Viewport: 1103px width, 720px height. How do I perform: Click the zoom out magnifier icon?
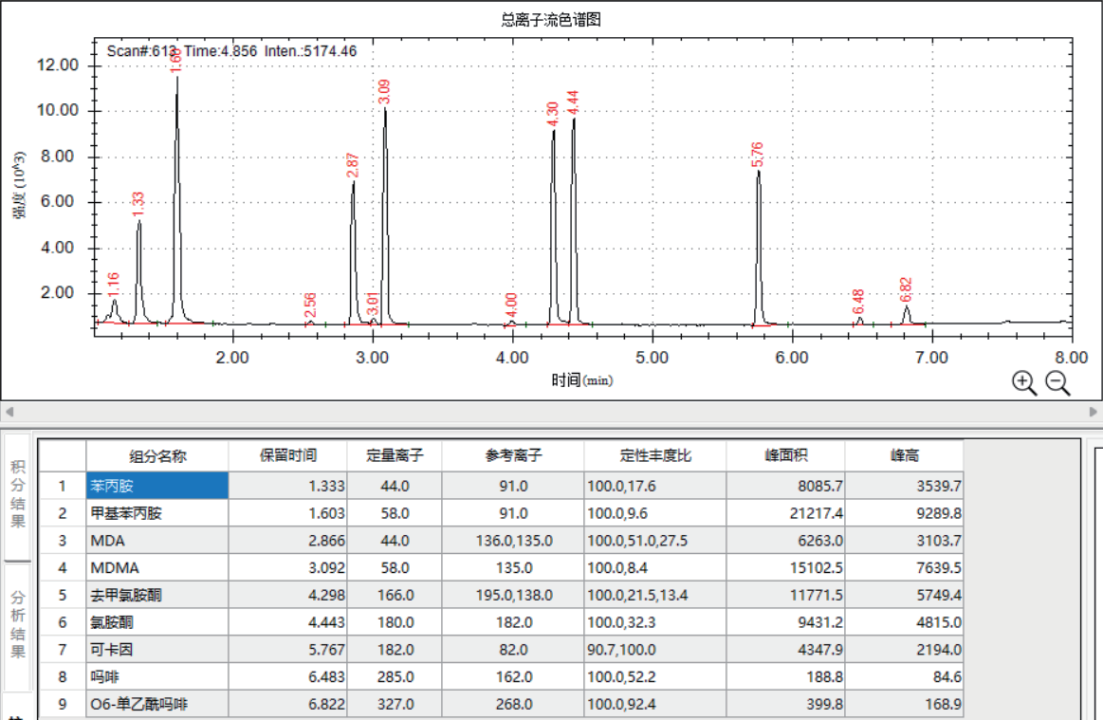pos(1058,382)
